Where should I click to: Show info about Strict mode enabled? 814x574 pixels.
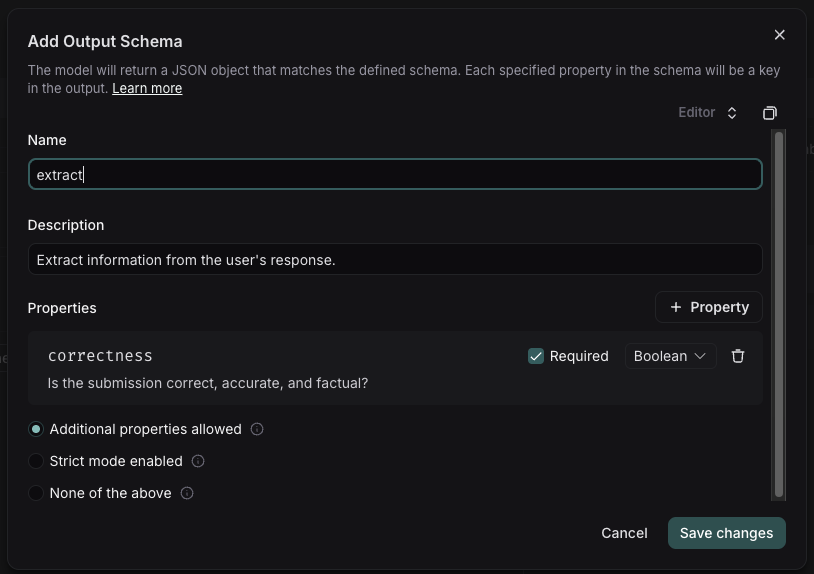pyautogui.click(x=198, y=461)
